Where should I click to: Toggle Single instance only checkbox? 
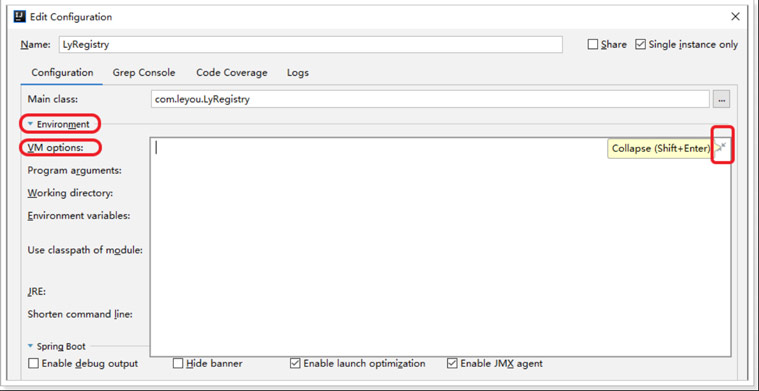640,45
